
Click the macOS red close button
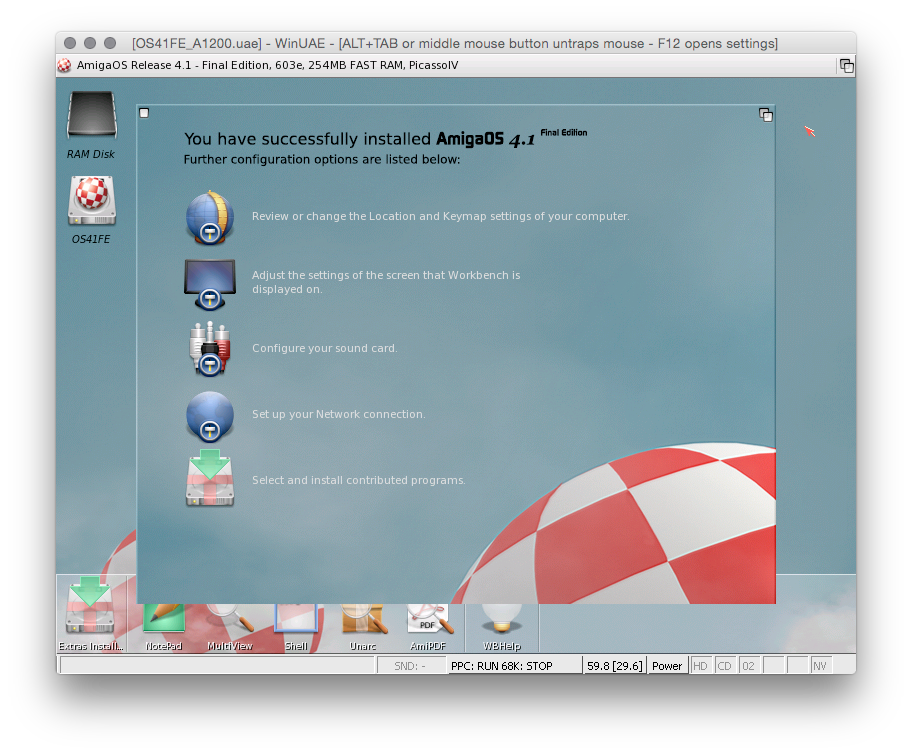pyautogui.click(x=70, y=43)
